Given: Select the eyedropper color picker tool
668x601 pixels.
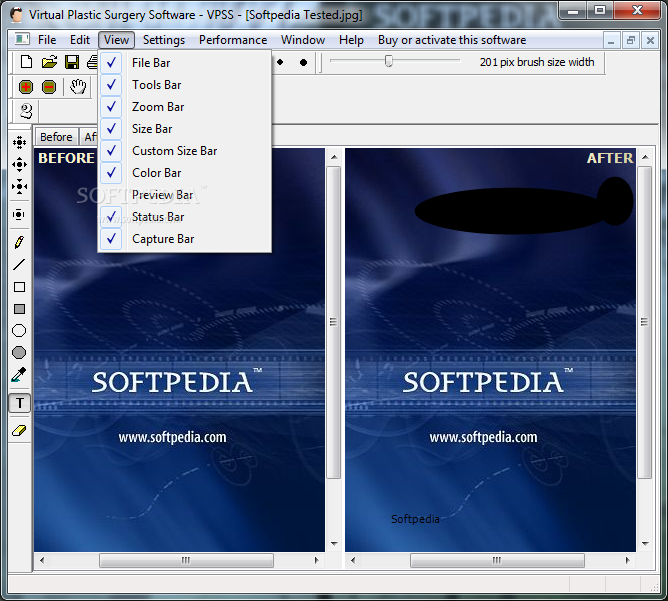Looking at the screenshot, I should pyautogui.click(x=19, y=375).
